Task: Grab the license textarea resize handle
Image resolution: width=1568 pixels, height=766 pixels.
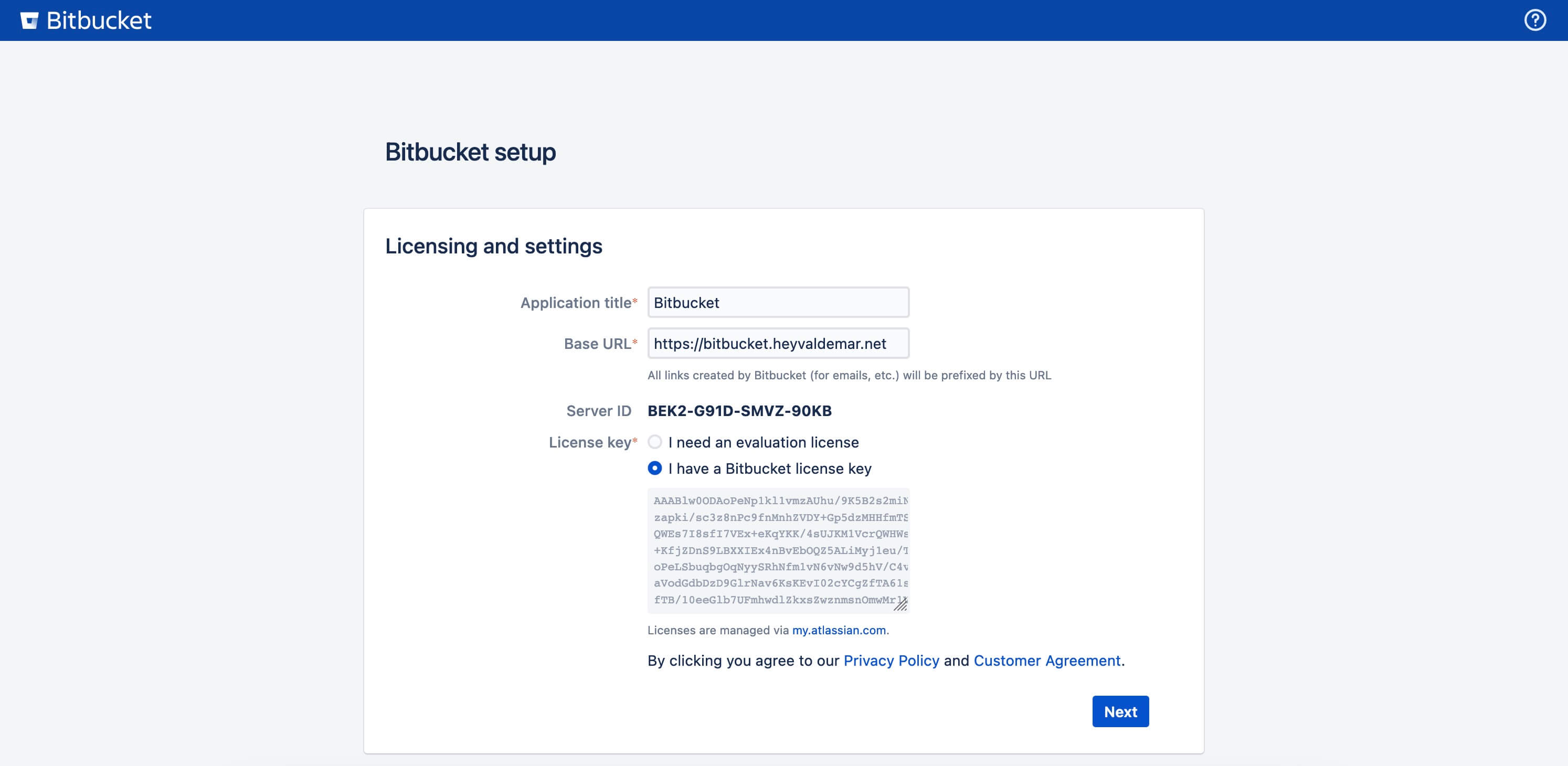Action: pos(901,604)
